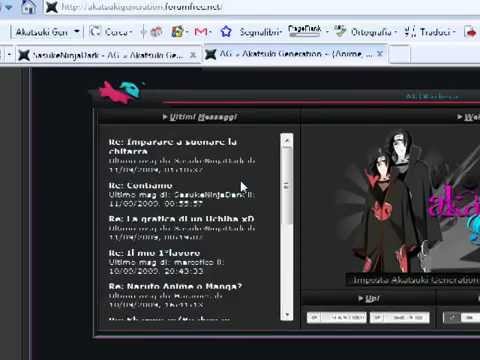
Task: Click the PageRank indicator
Action: point(304,31)
